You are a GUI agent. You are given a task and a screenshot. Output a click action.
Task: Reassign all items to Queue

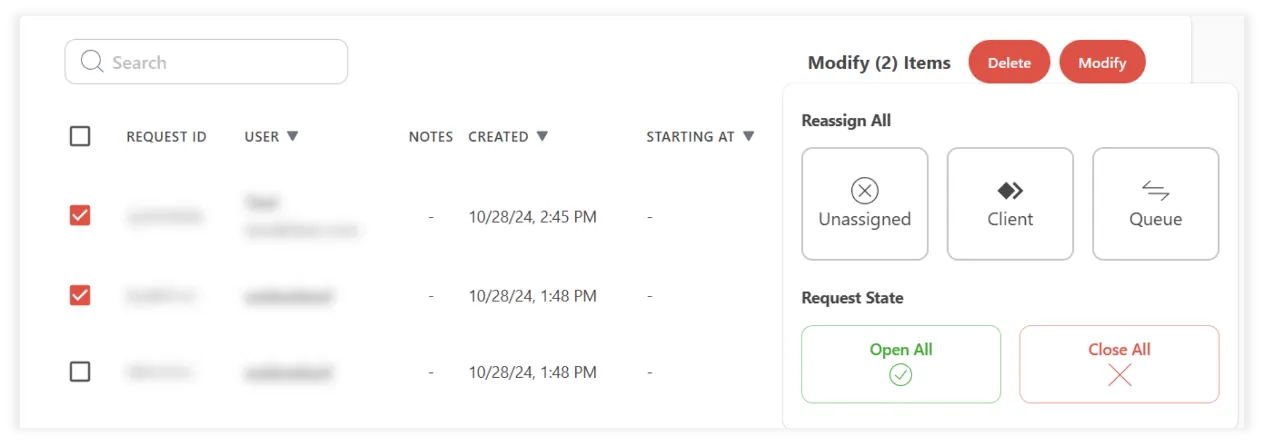click(x=1155, y=204)
